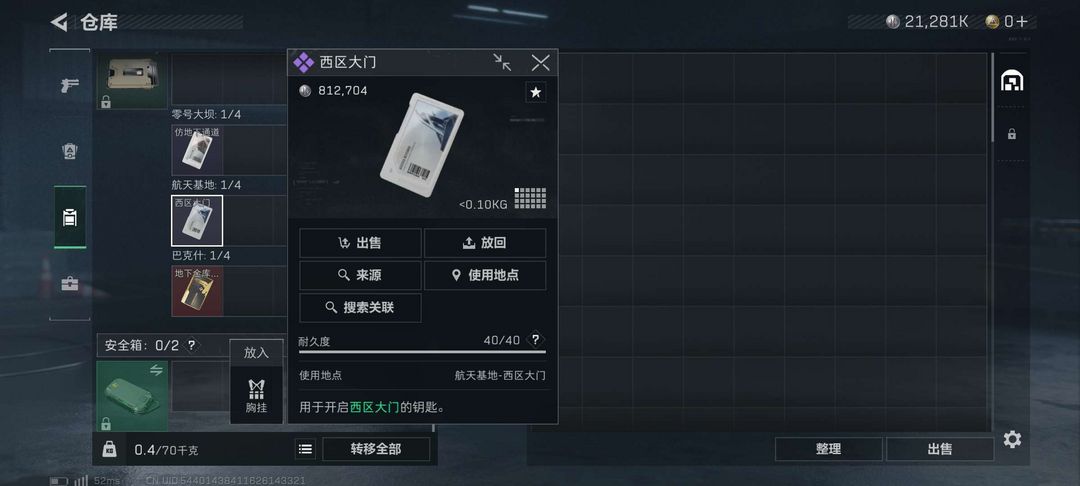Screen dimensions: 1080x486
Task: Select the 地下金库 keycard thumbnail
Action: coord(197,291)
